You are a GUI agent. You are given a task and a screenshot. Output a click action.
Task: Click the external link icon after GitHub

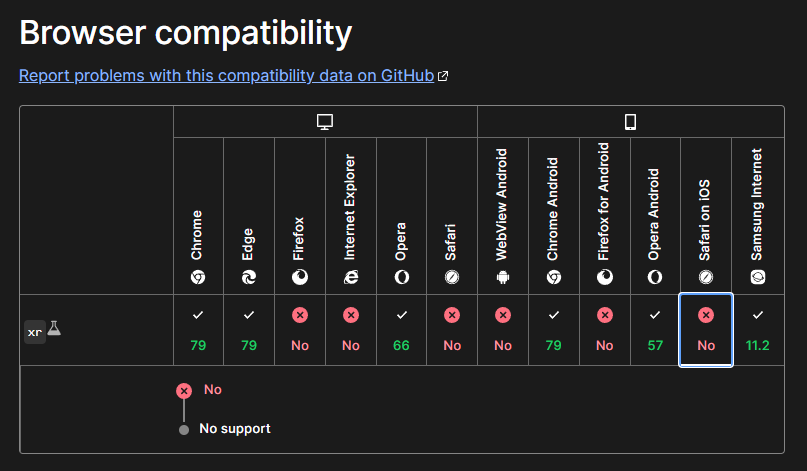(x=443, y=76)
